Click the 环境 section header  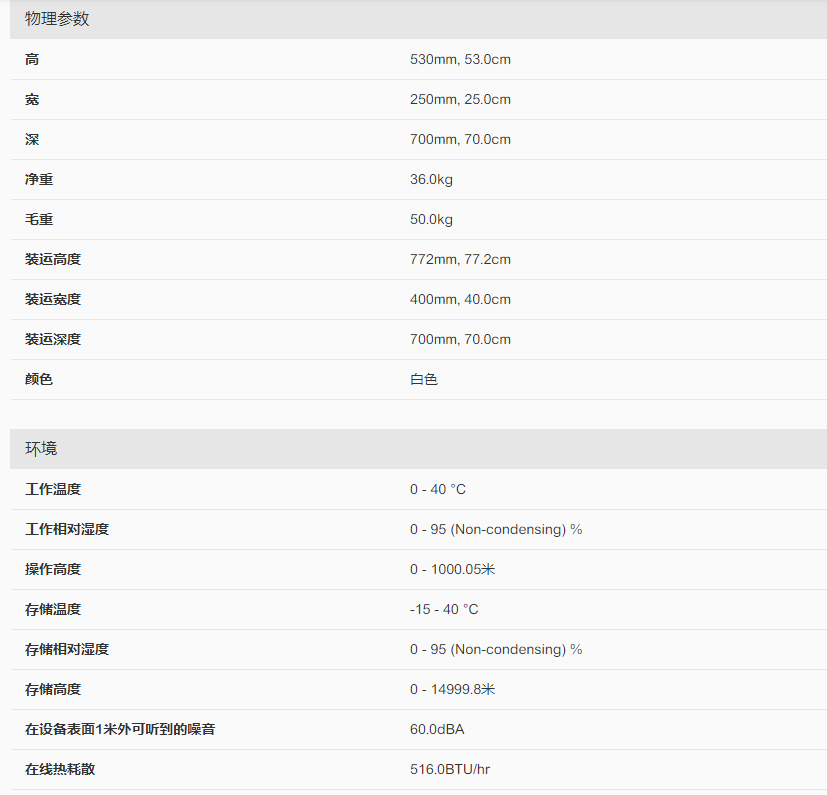(x=41, y=449)
